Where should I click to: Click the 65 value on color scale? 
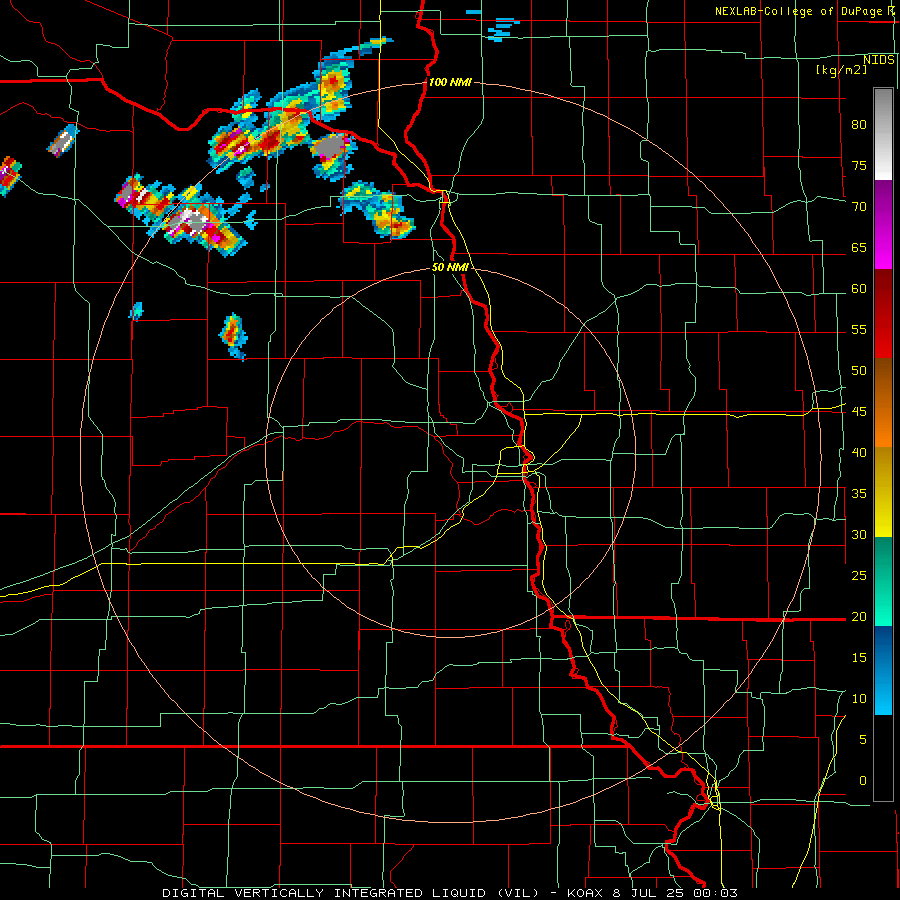tap(859, 248)
